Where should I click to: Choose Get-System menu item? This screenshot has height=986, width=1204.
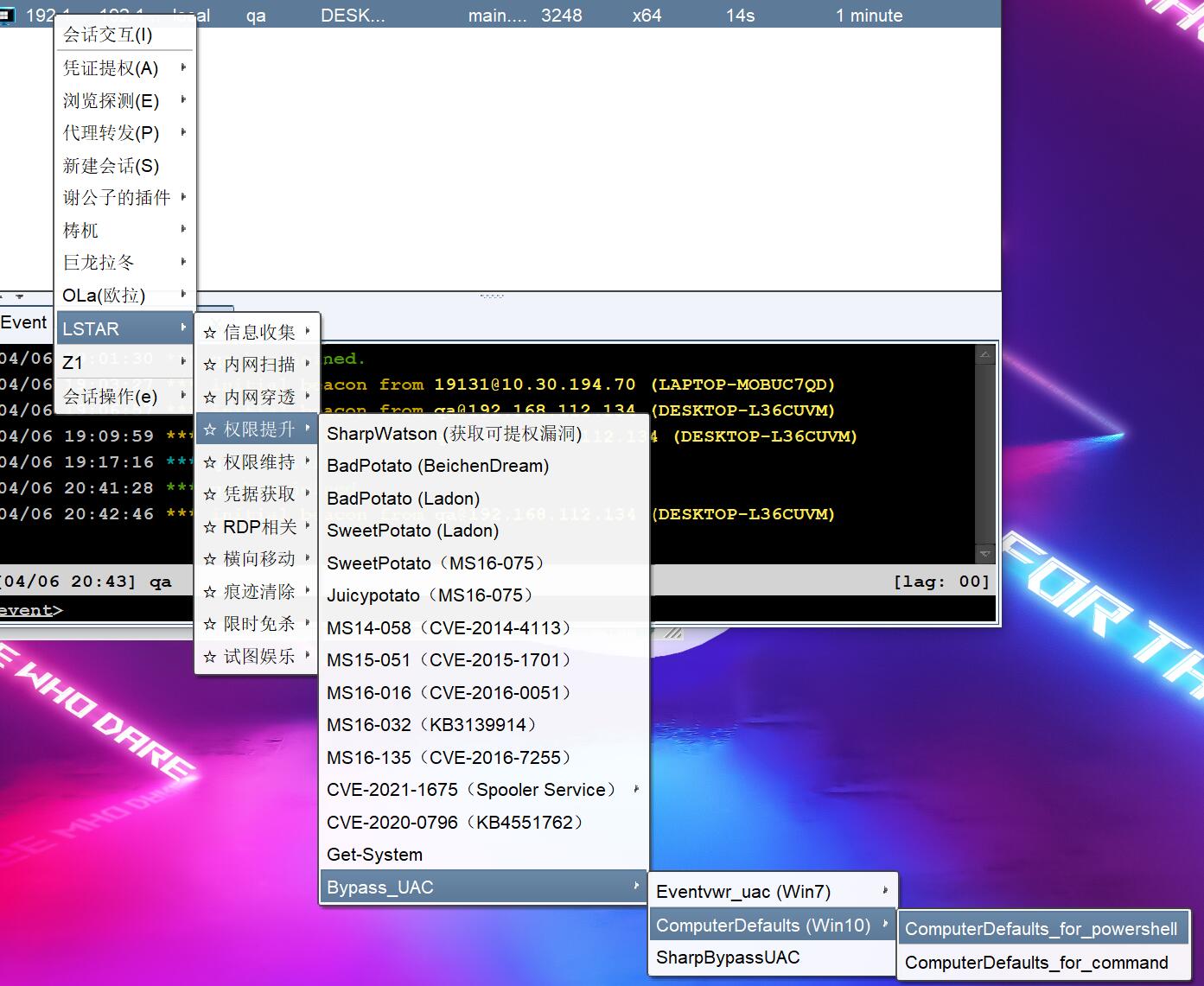point(484,855)
